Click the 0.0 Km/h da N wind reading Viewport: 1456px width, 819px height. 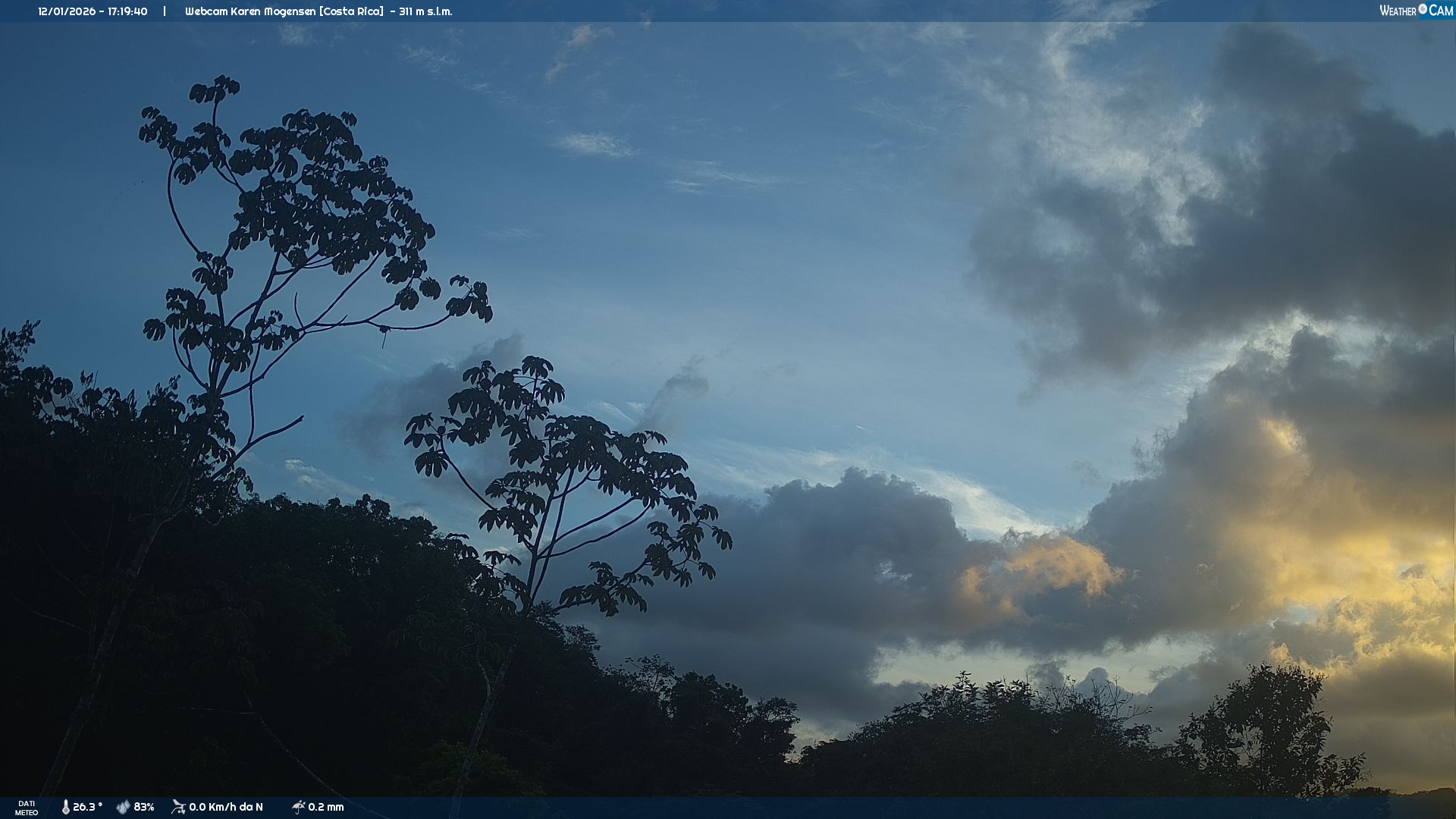coord(226,807)
